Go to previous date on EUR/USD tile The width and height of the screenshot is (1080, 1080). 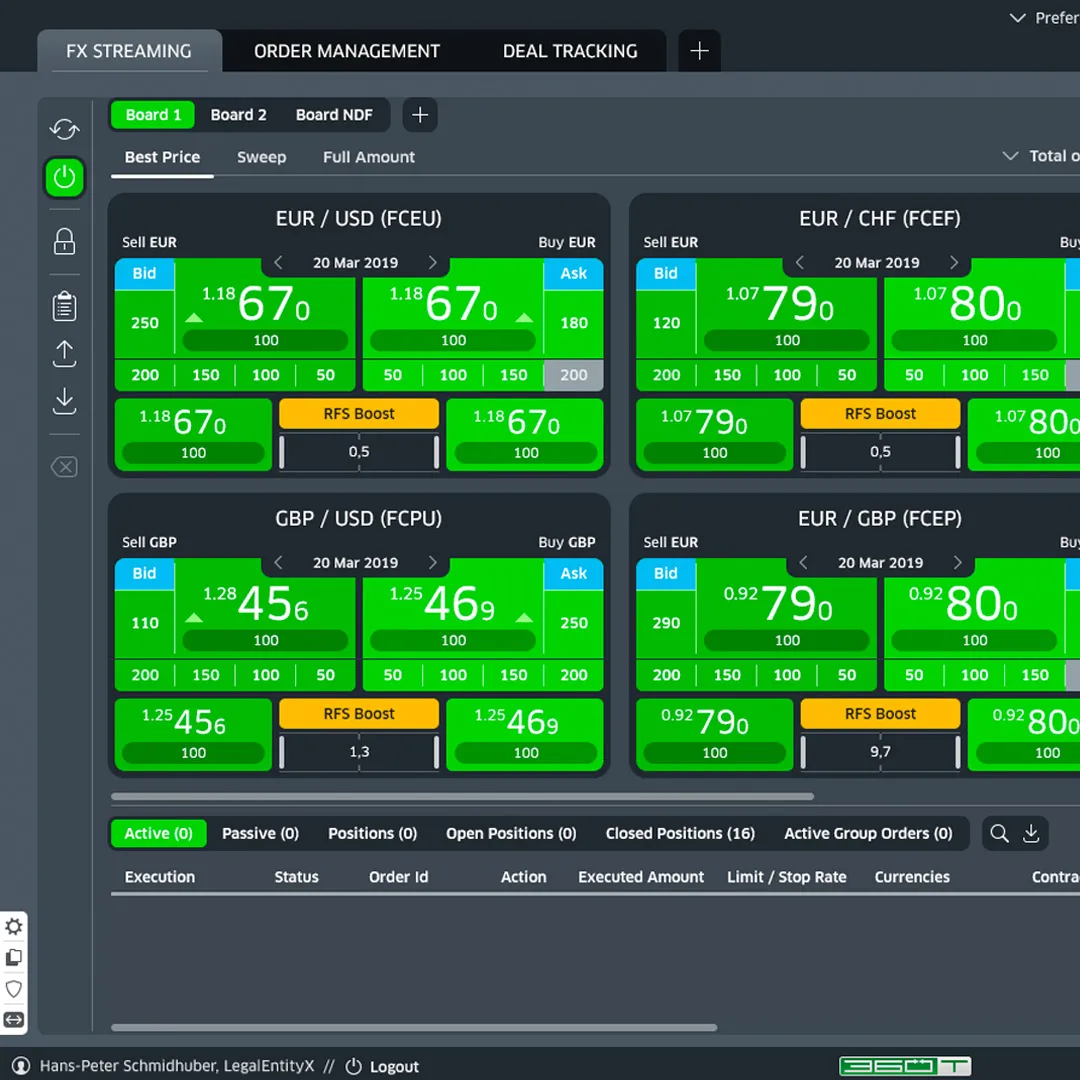278,262
